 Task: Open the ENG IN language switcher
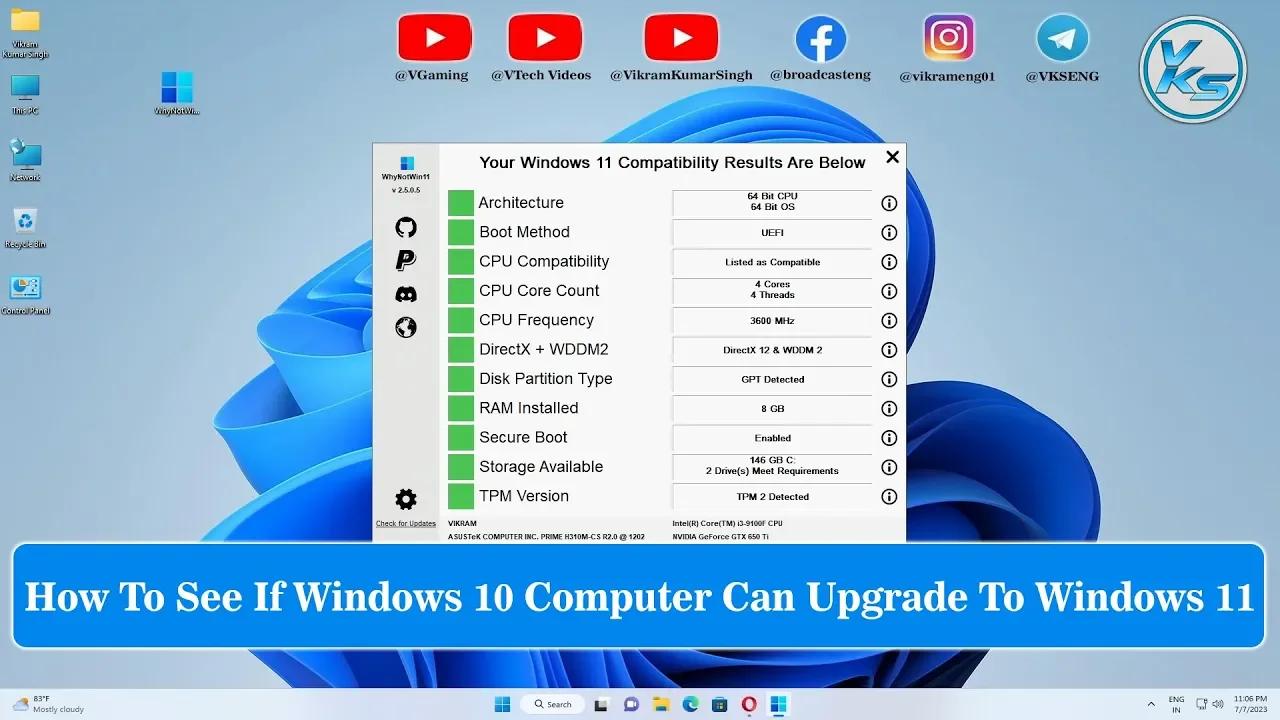(x=1176, y=704)
